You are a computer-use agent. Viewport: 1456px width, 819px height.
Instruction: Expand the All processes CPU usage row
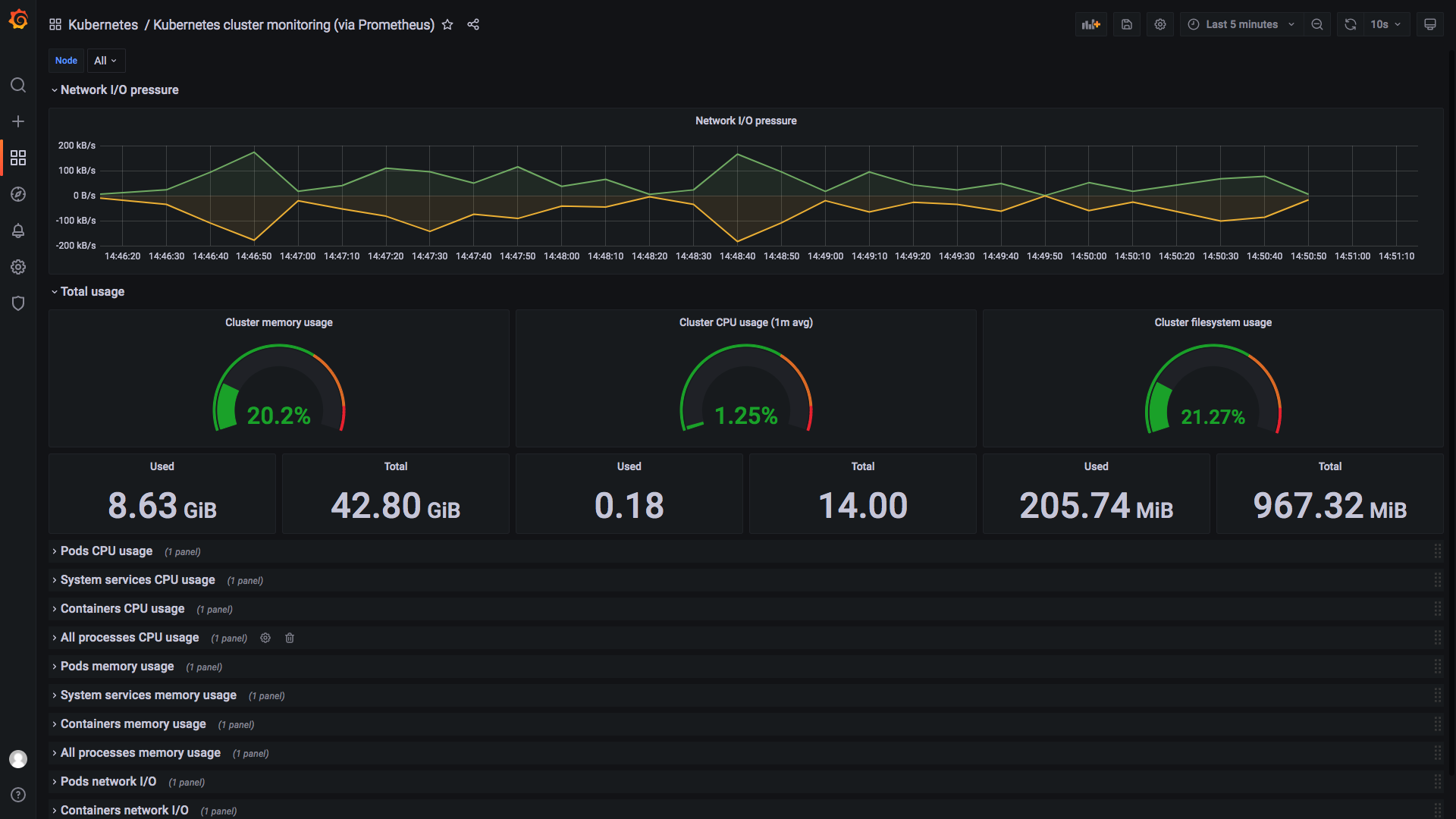pyautogui.click(x=125, y=638)
